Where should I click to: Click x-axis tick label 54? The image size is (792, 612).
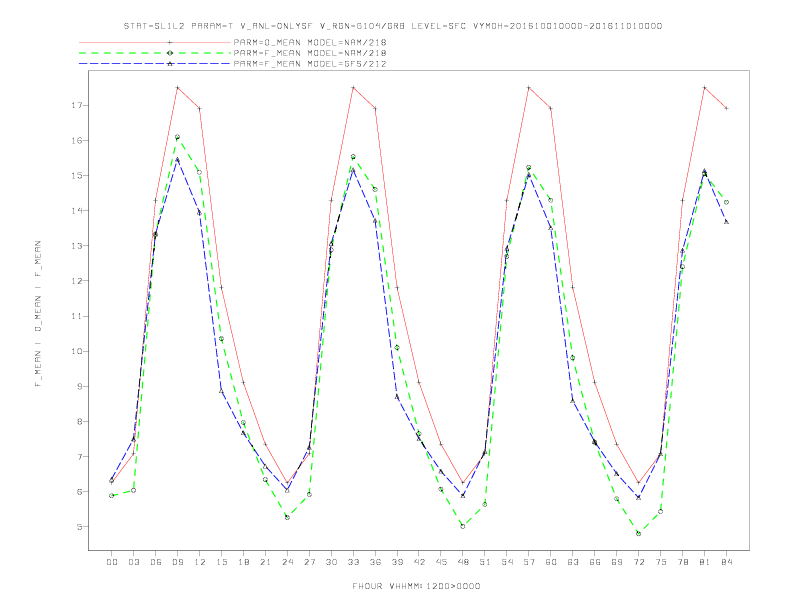[507, 562]
